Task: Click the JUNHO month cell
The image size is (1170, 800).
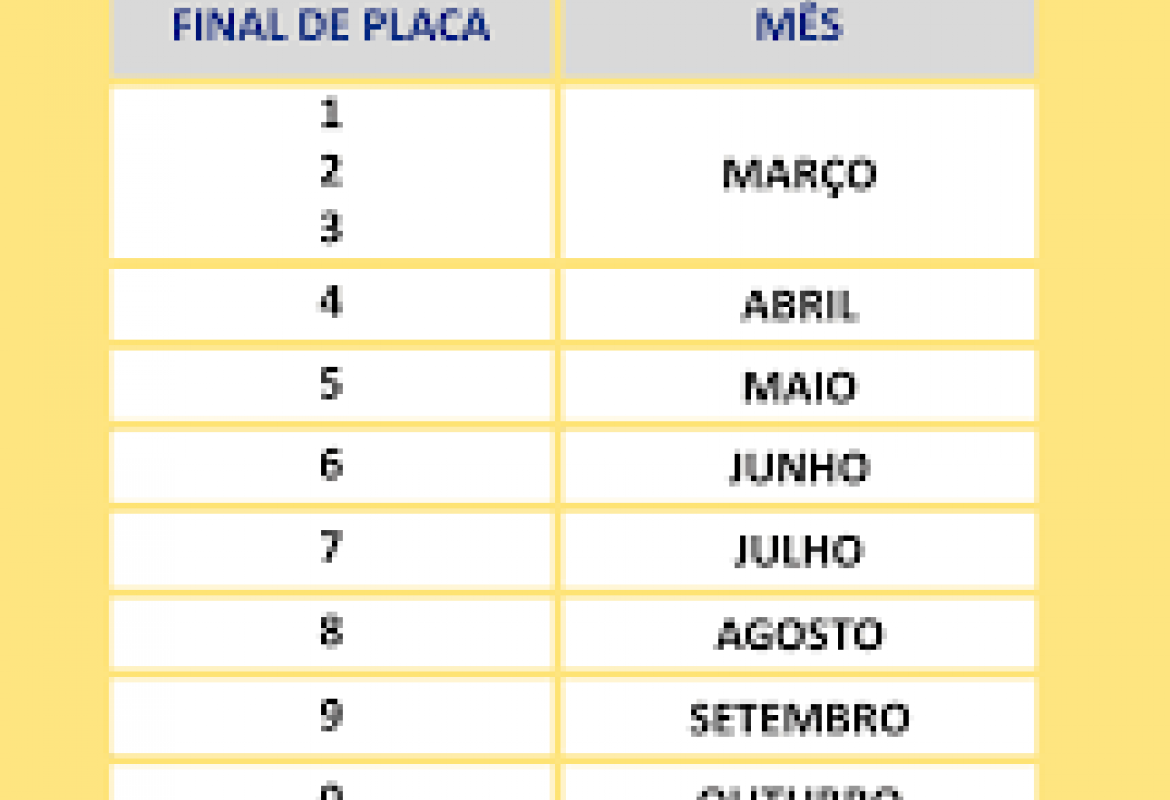Action: (x=799, y=468)
